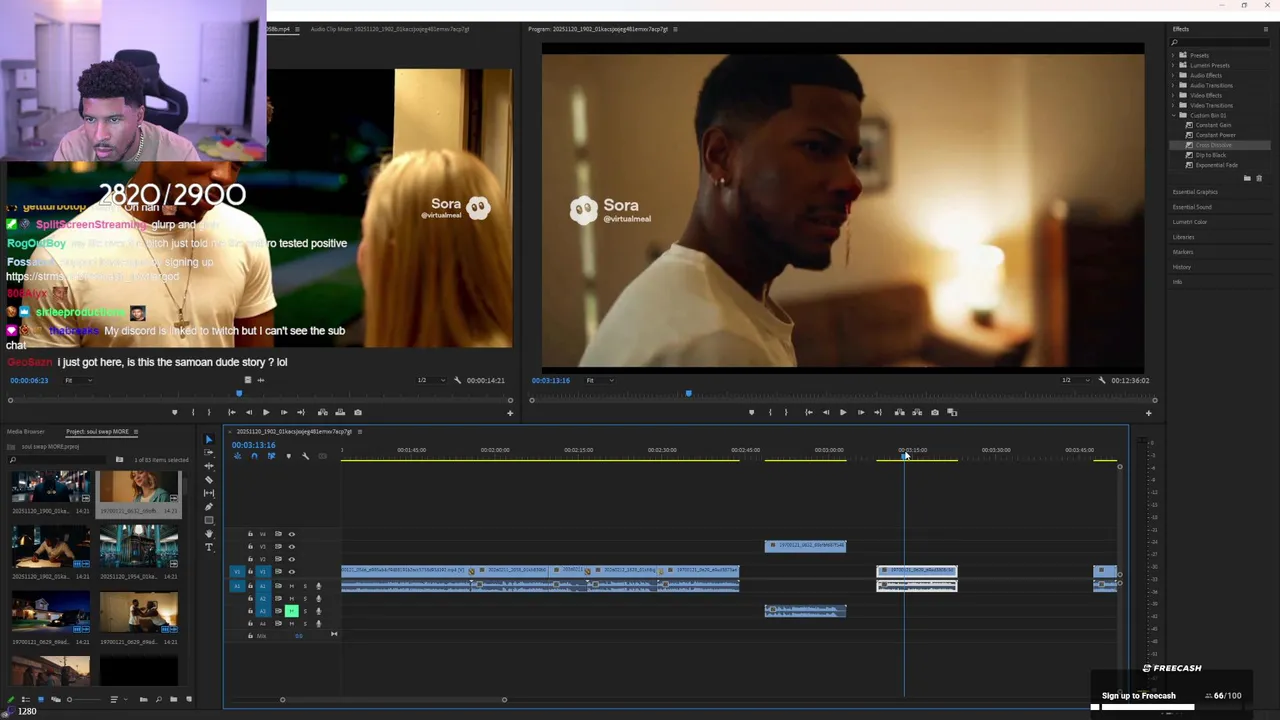The height and width of the screenshot is (720, 1280).
Task: Expand Lumetri Presets folder
Action: 1173,65
